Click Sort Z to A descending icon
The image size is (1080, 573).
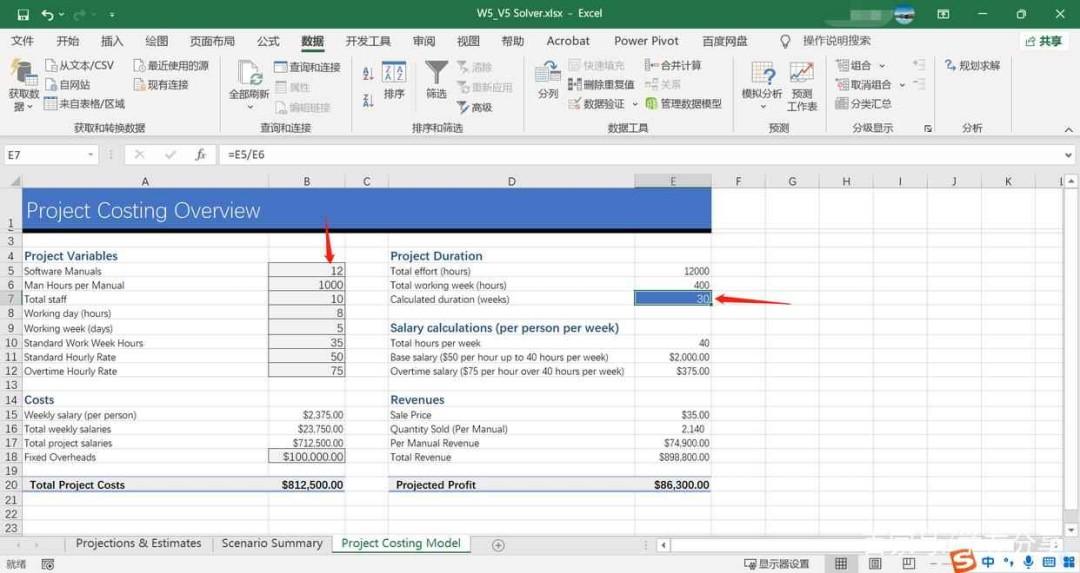[368, 101]
